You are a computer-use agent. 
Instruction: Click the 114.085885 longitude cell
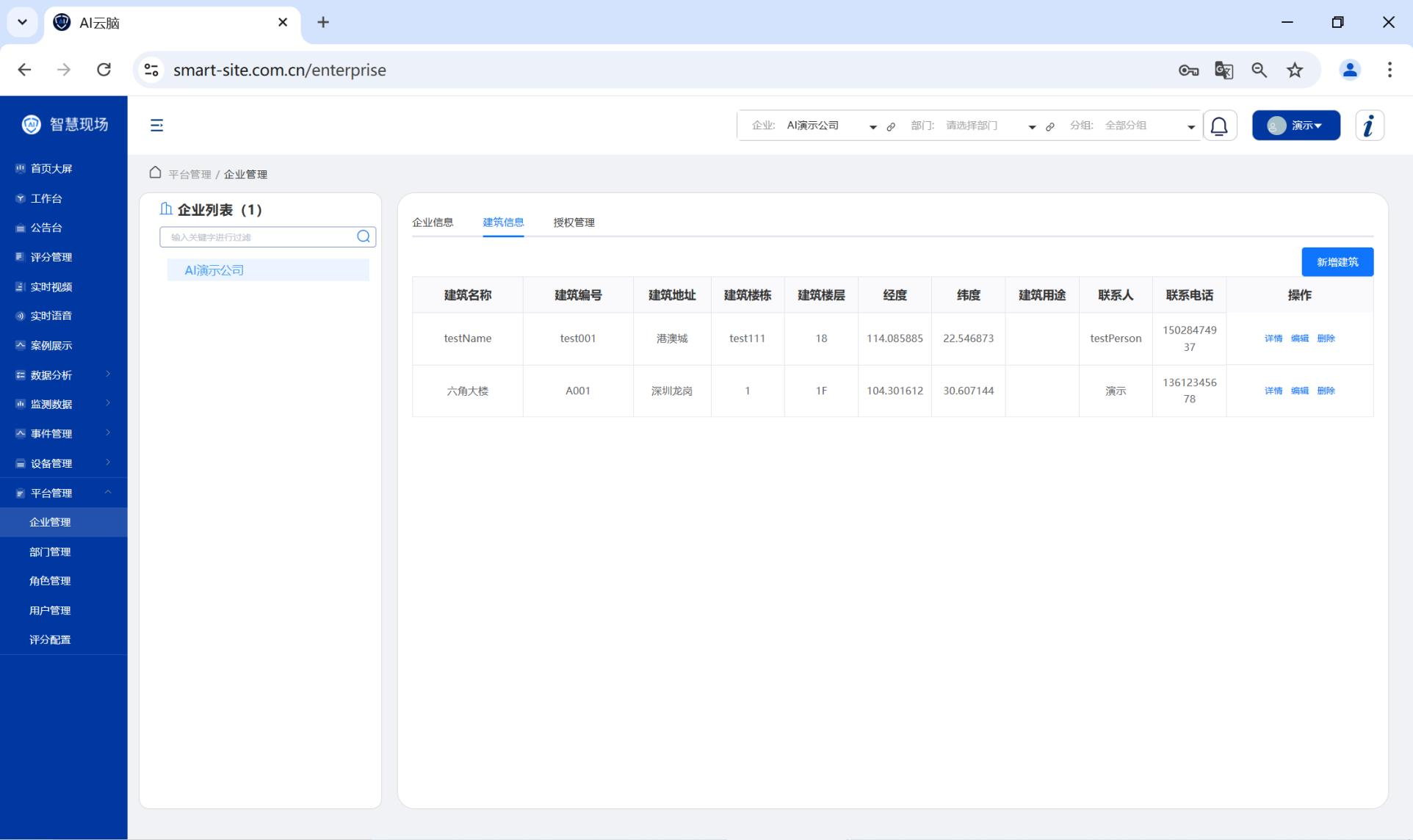(895, 338)
